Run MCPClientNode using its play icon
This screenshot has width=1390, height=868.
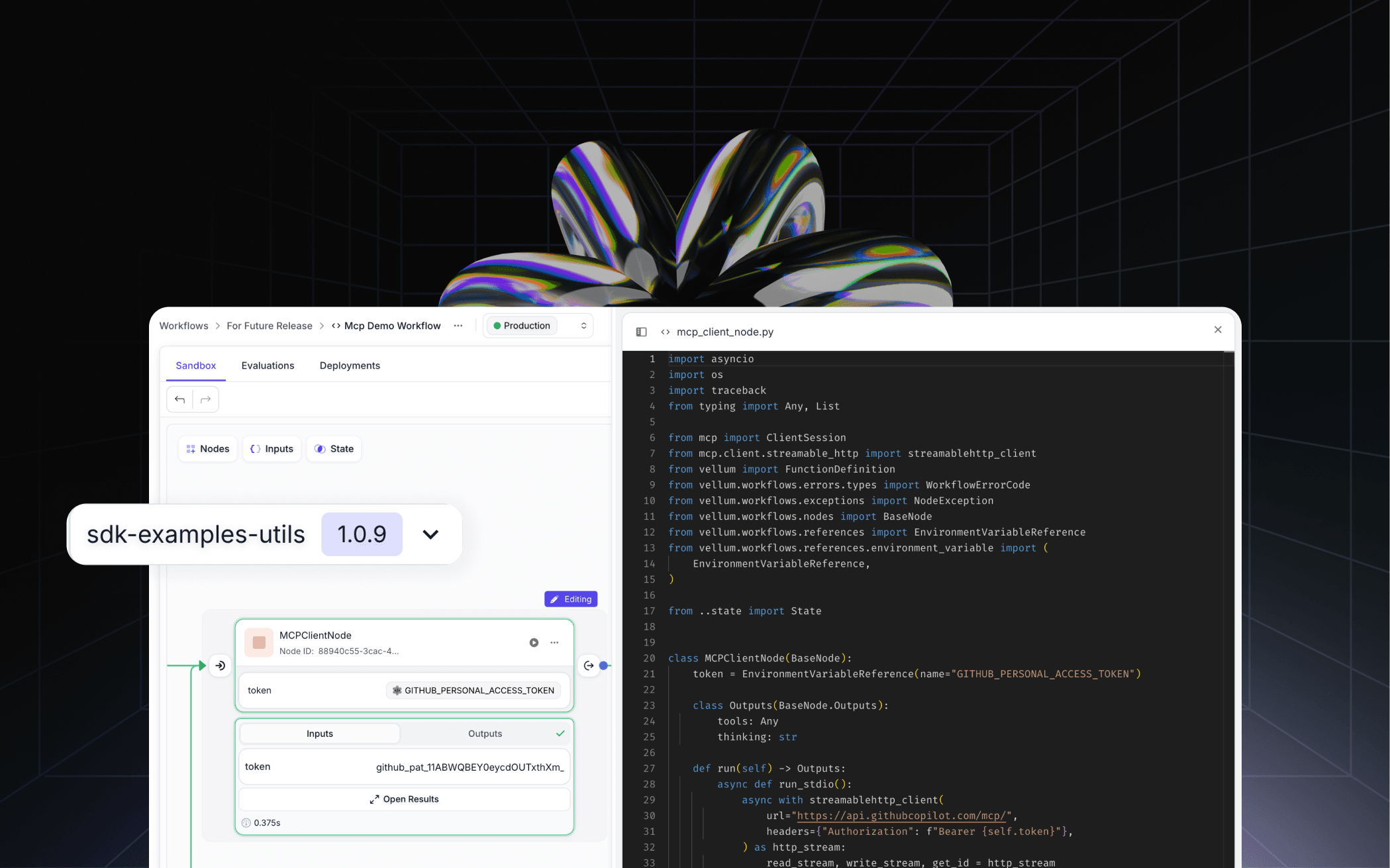click(x=534, y=642)
